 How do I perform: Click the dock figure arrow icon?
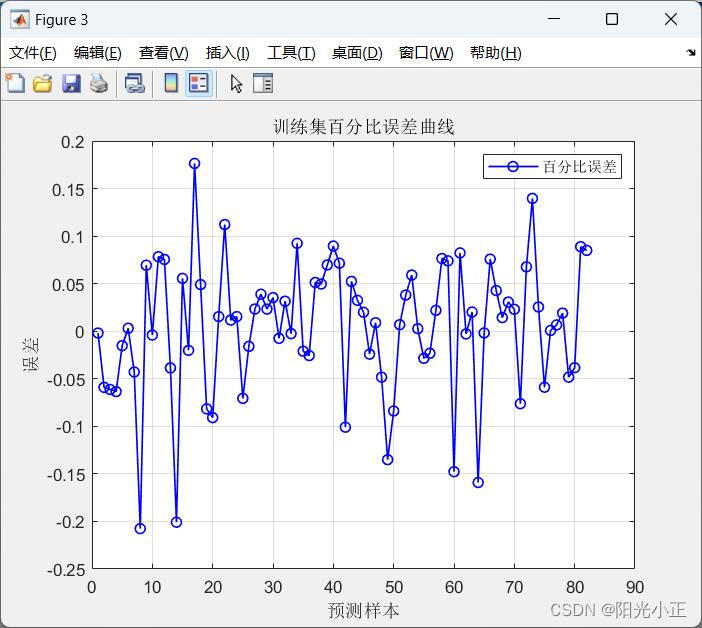point(691,52)
